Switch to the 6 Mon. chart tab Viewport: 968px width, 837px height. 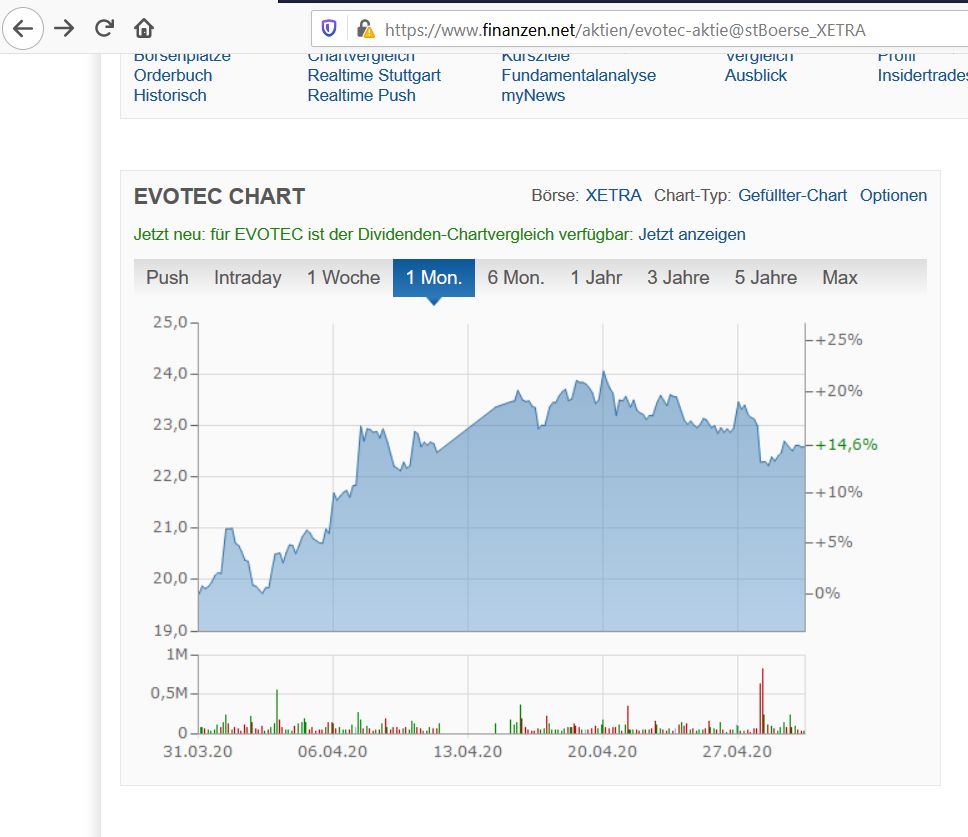516,278
